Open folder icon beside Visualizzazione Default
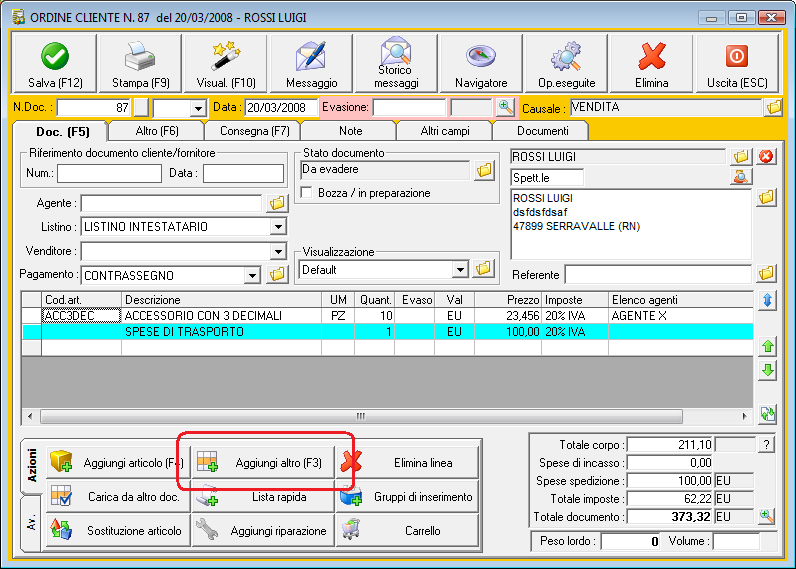The height and width of the screenshot is (569, 796). [483, 269]
